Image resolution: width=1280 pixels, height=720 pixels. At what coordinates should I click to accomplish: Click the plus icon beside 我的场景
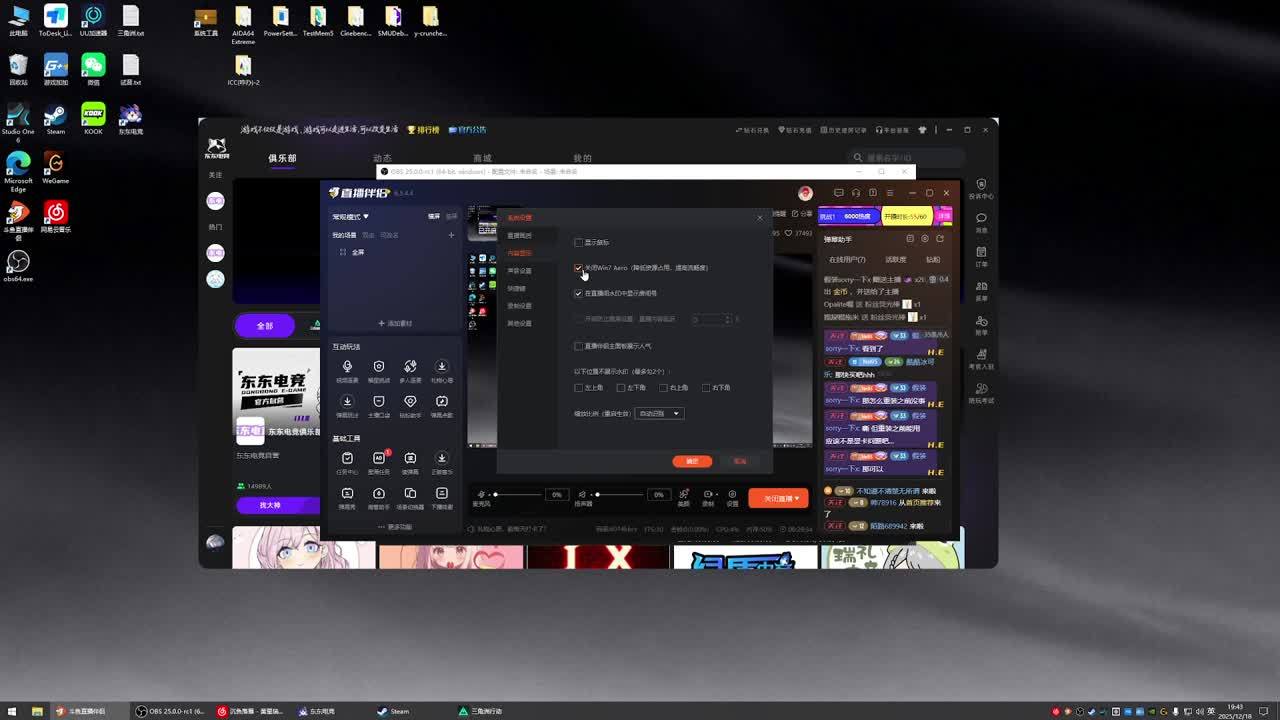451,235
